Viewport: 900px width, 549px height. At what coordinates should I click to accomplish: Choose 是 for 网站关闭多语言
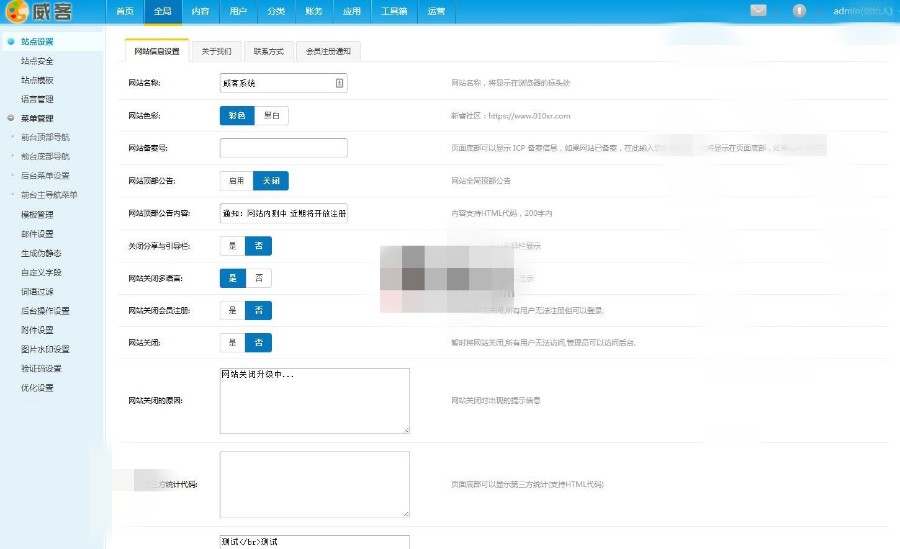click(232, 278)
